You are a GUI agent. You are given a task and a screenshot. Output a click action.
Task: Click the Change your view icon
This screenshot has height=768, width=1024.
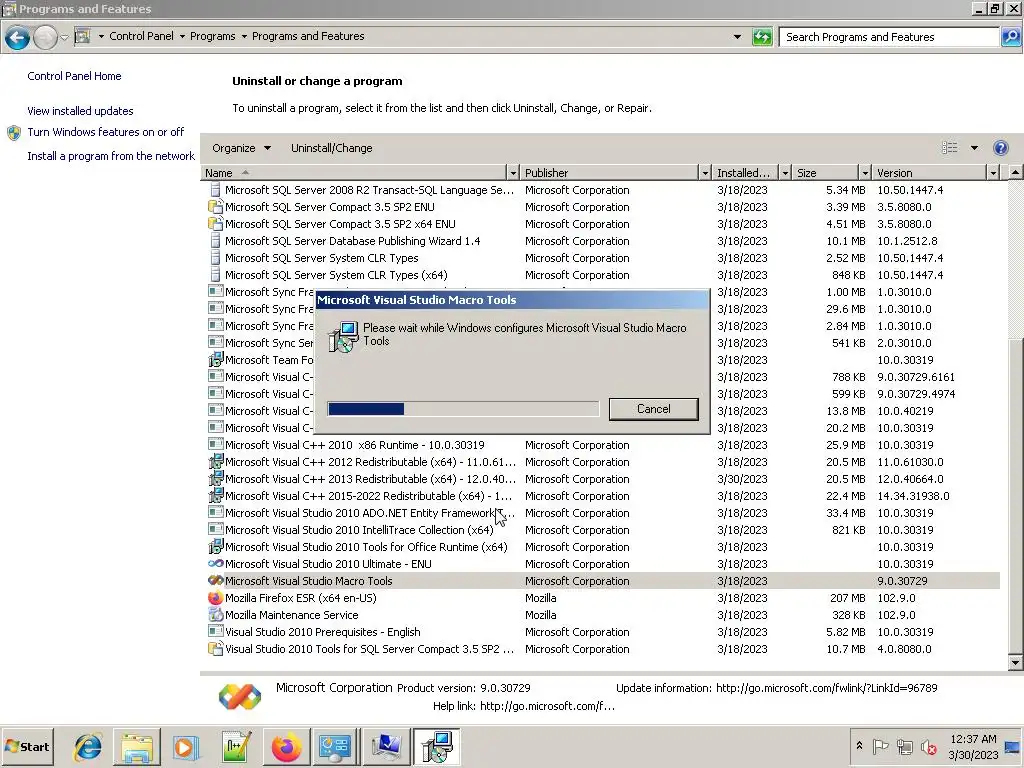click(x=950, y=148)
